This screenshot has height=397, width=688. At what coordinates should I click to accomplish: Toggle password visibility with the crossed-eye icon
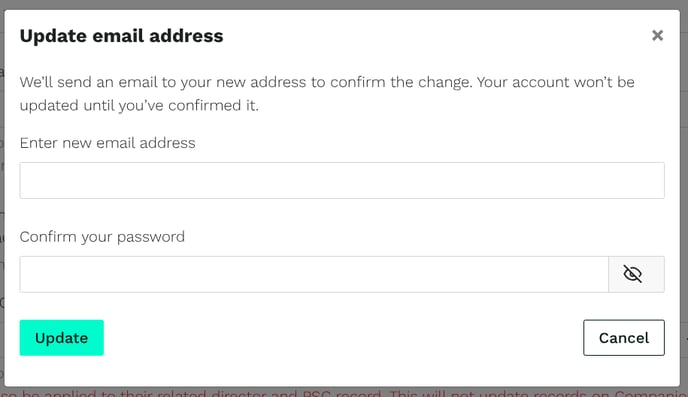click(632, 274)
